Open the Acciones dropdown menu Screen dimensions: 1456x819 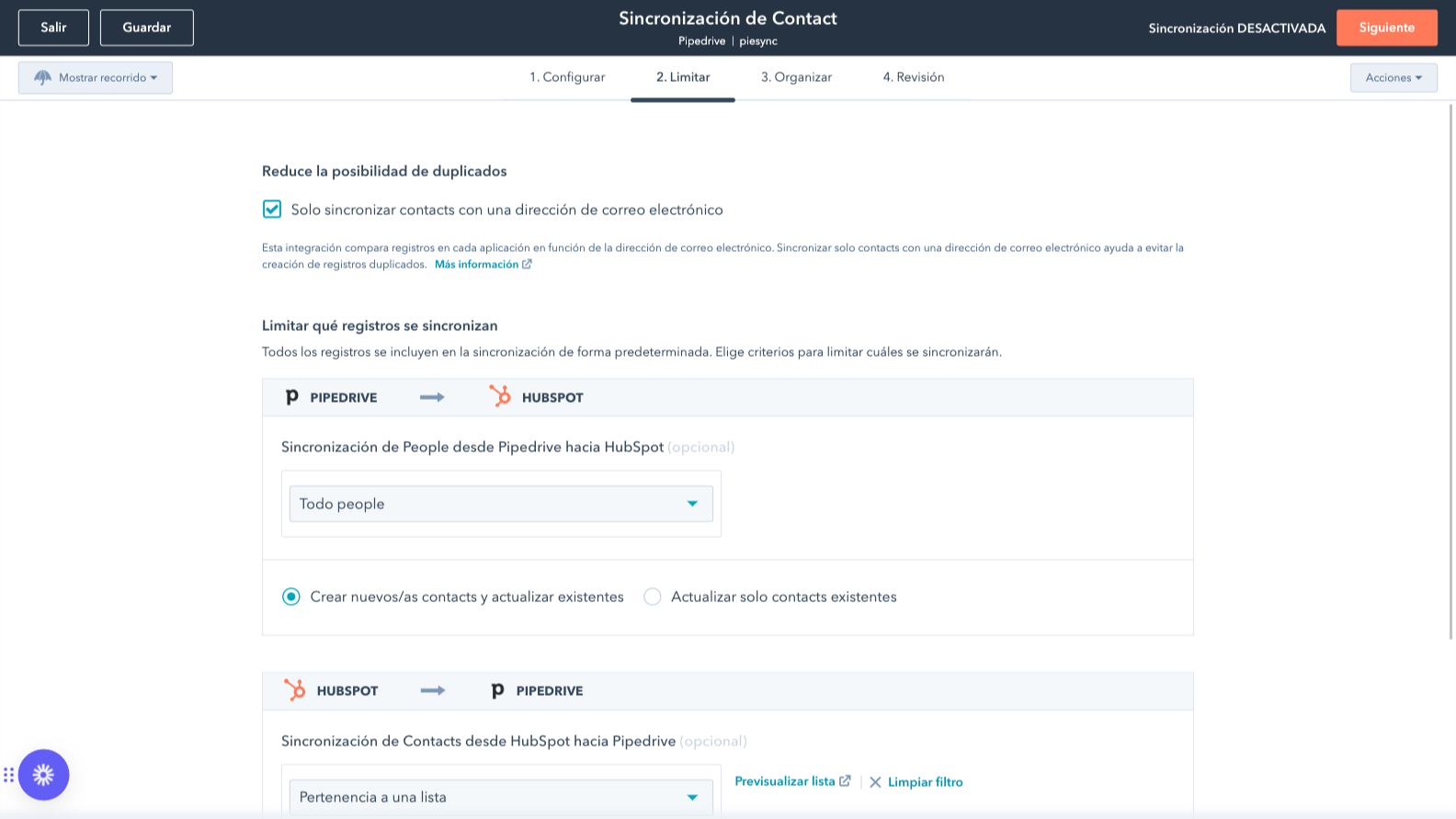tap(1393, 78)
